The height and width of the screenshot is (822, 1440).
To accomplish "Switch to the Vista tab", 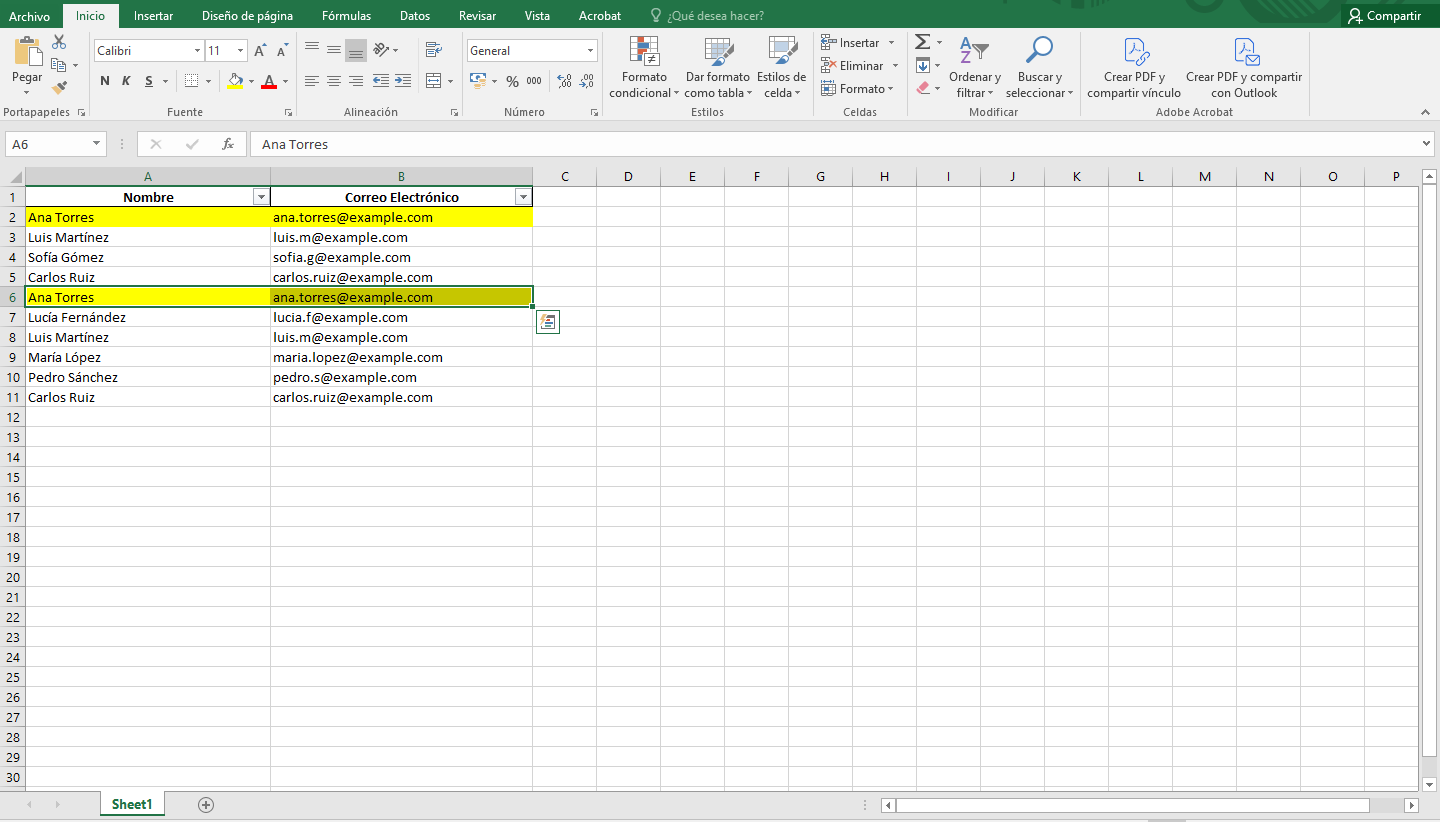I will click(x=537, y=16).
